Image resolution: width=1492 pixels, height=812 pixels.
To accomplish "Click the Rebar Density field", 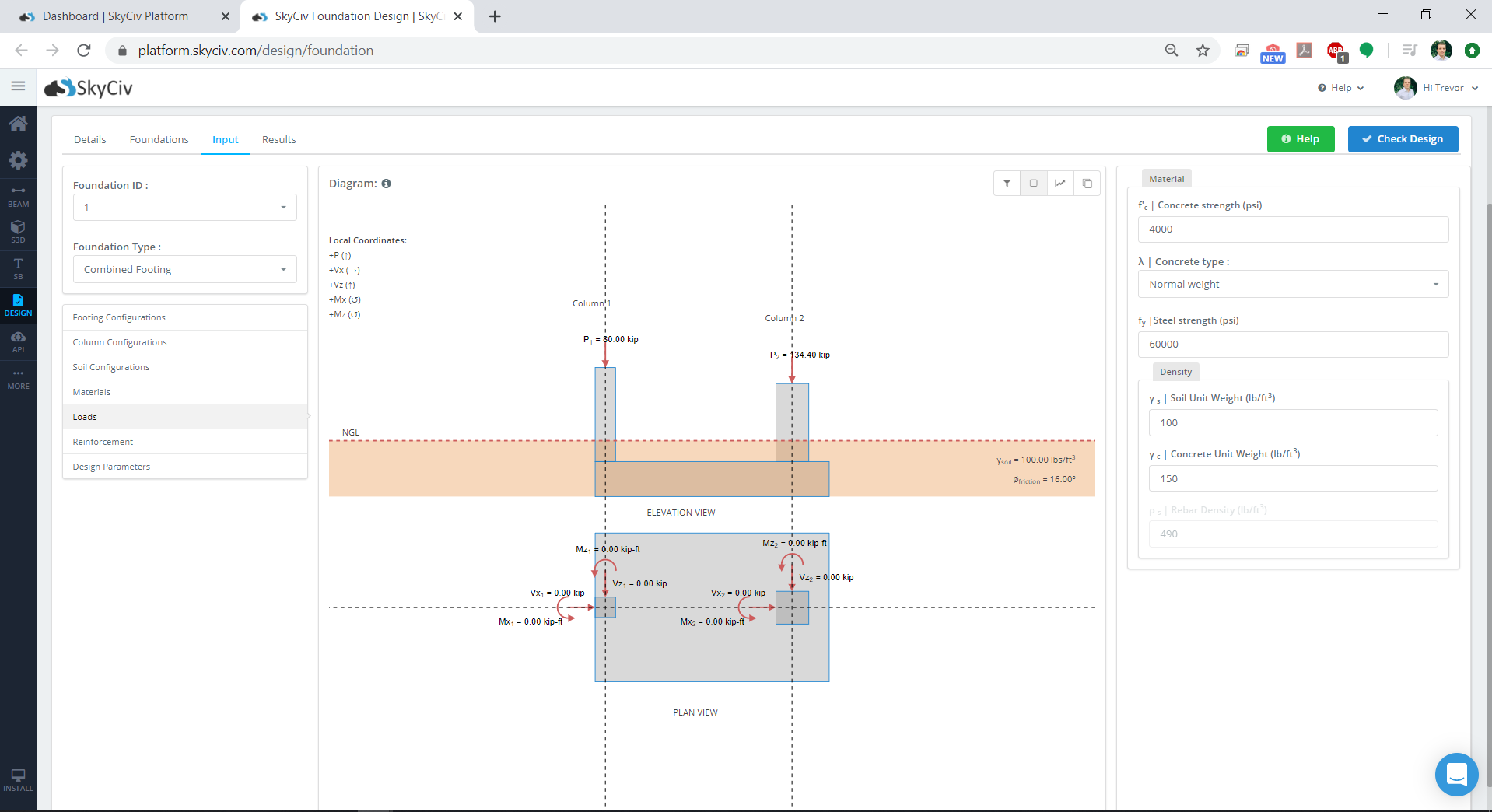I will click(1293, 534).
